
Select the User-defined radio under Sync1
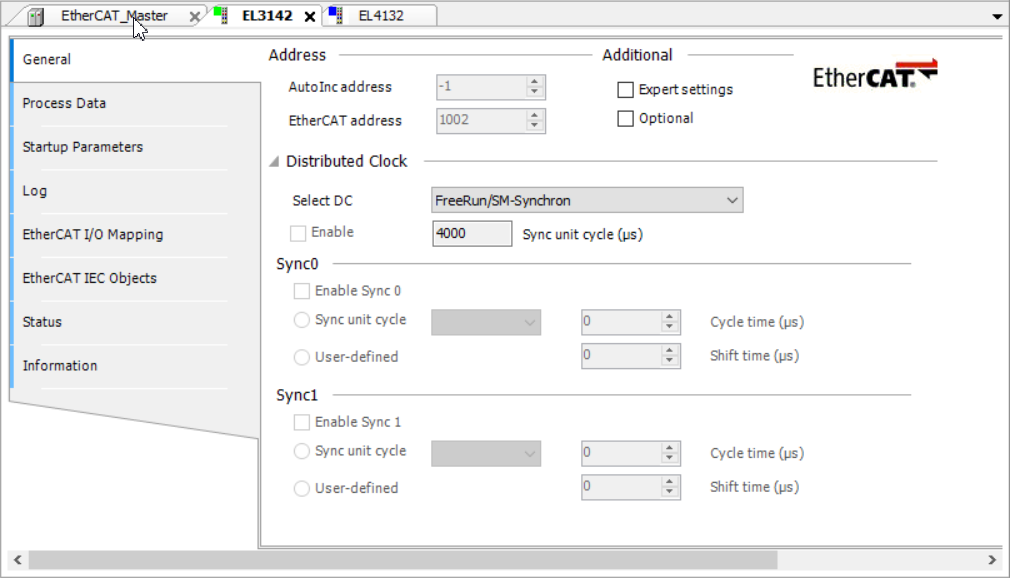point(300,488)
